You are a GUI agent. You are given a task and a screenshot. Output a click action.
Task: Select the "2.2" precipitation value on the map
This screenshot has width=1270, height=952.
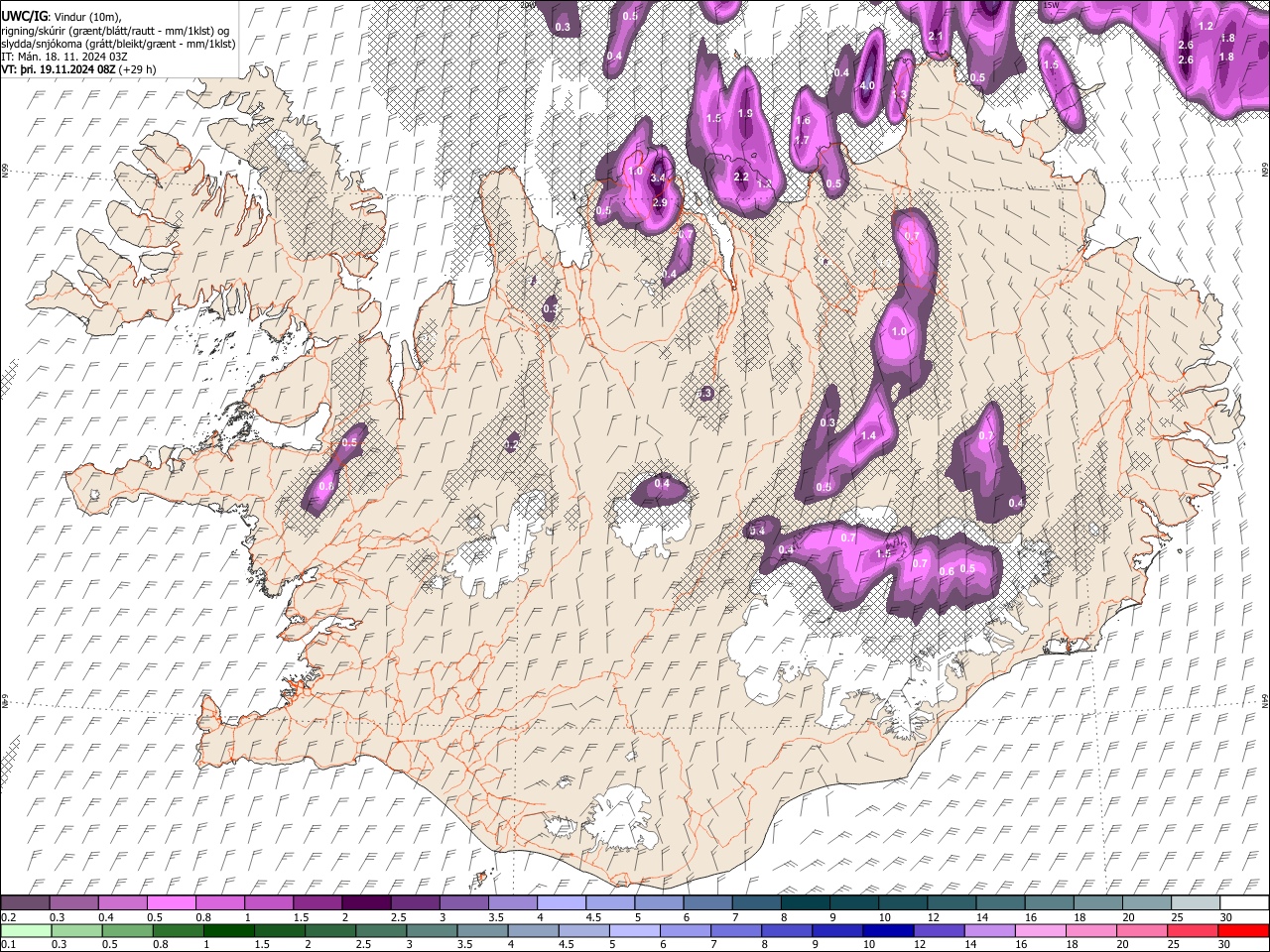coord(740,178)
